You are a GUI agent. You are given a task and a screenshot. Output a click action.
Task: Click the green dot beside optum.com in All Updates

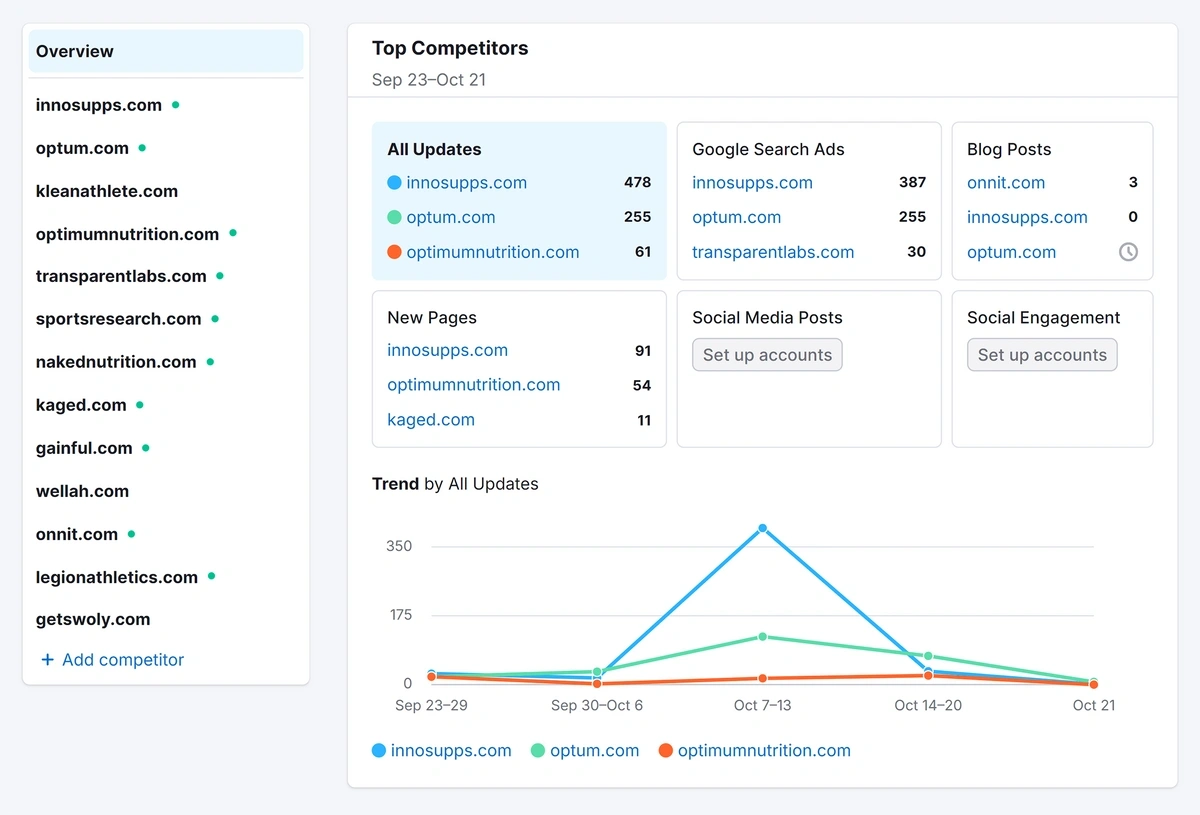point(394,217)
